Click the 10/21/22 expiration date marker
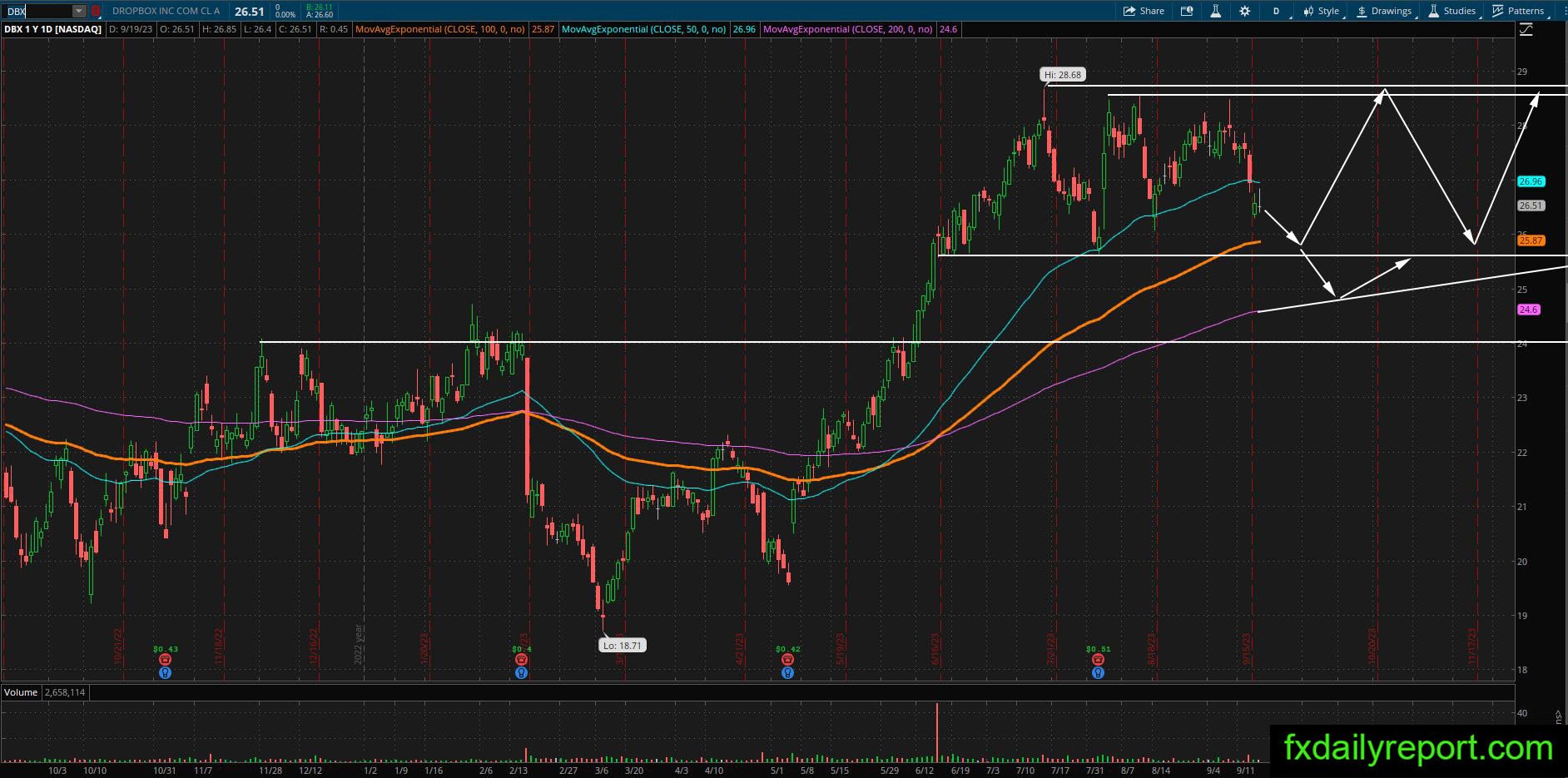Viewport: 1568px width, 778px height. [x=118, y=647]
